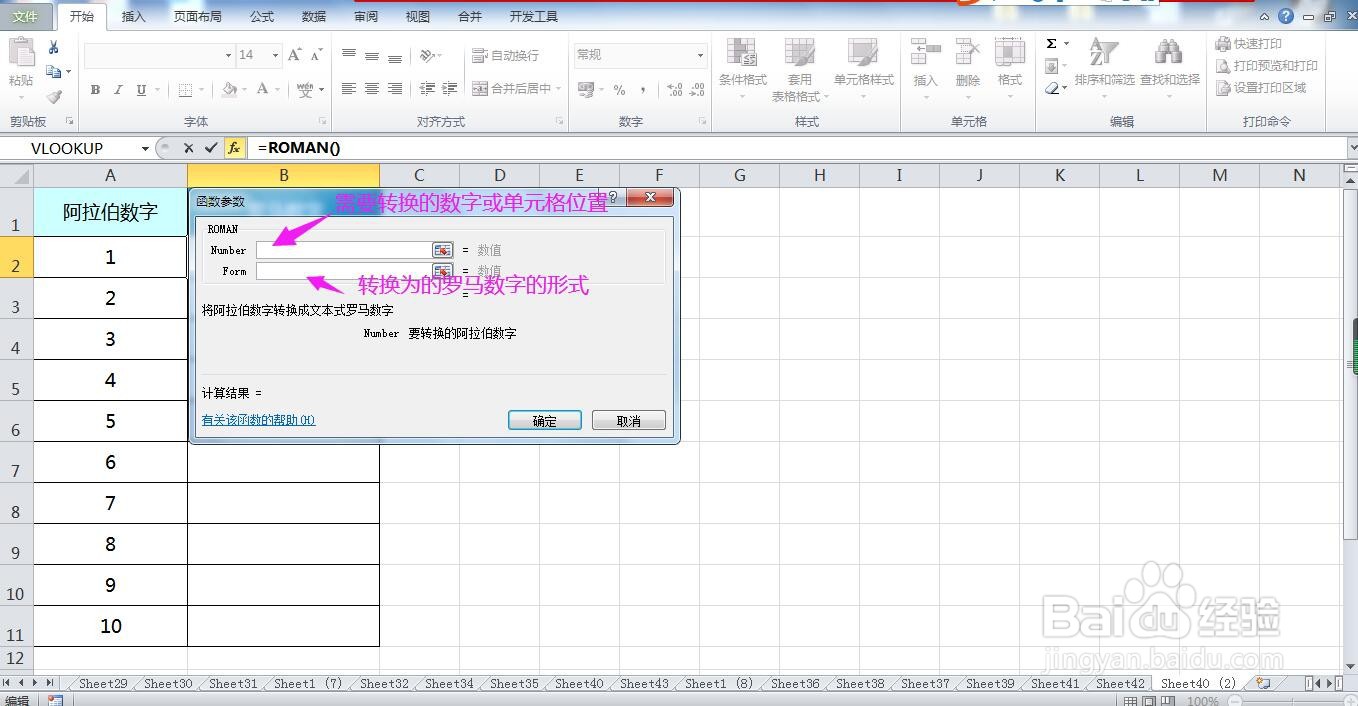Open the Name Box dropdown showing VLOOKUP
Image resolution: width=1358 pixels, height=706 pixels.
pos(145,148)
